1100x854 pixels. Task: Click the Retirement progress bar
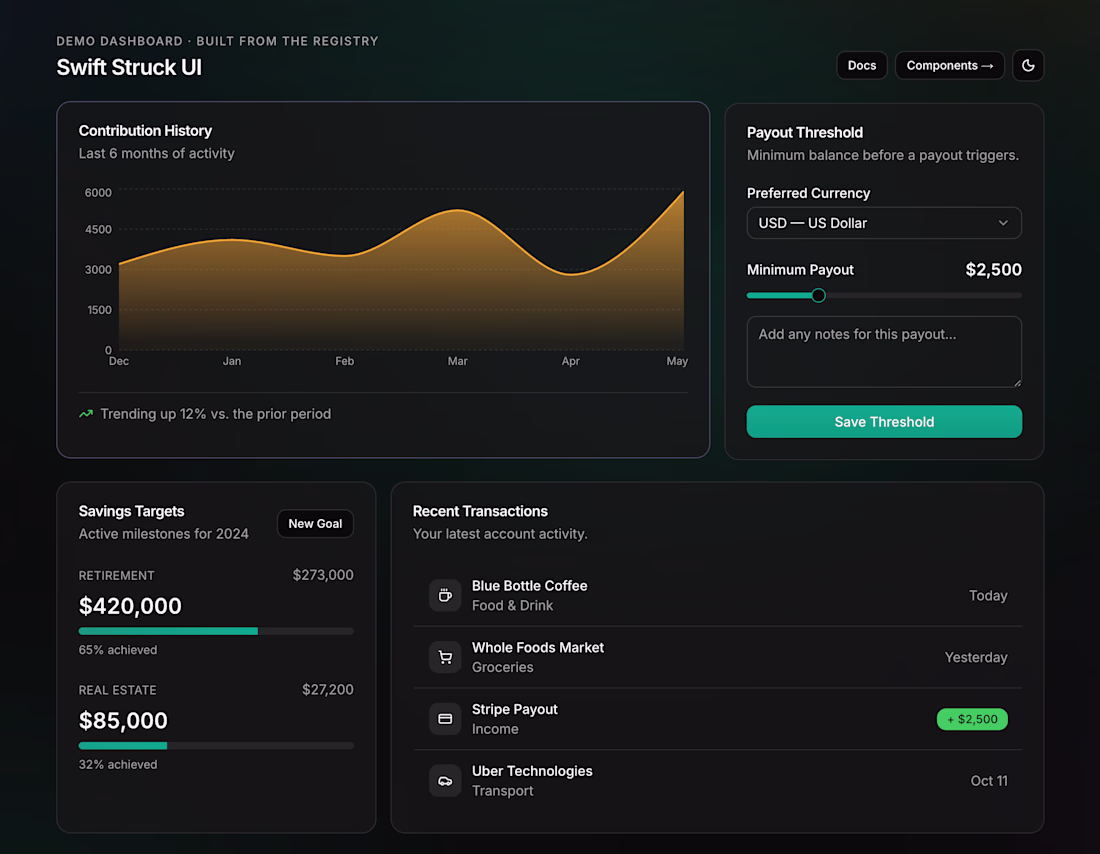pyautogui.click(x=216, y=632)
